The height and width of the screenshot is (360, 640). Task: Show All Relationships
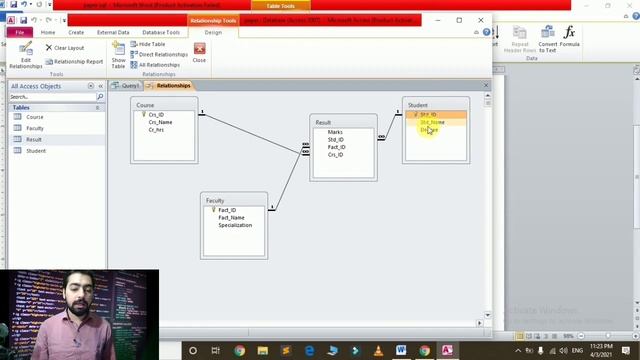155,65
